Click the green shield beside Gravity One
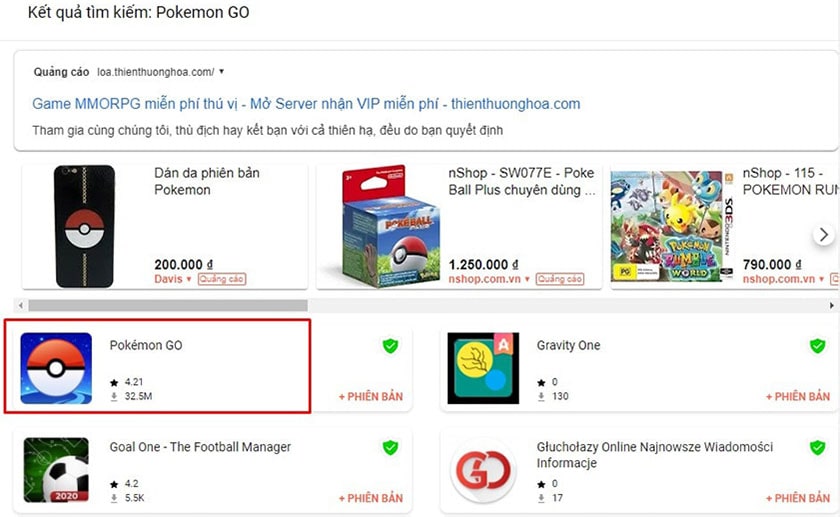Screen dimensions: 840x517 click(818, 346)
